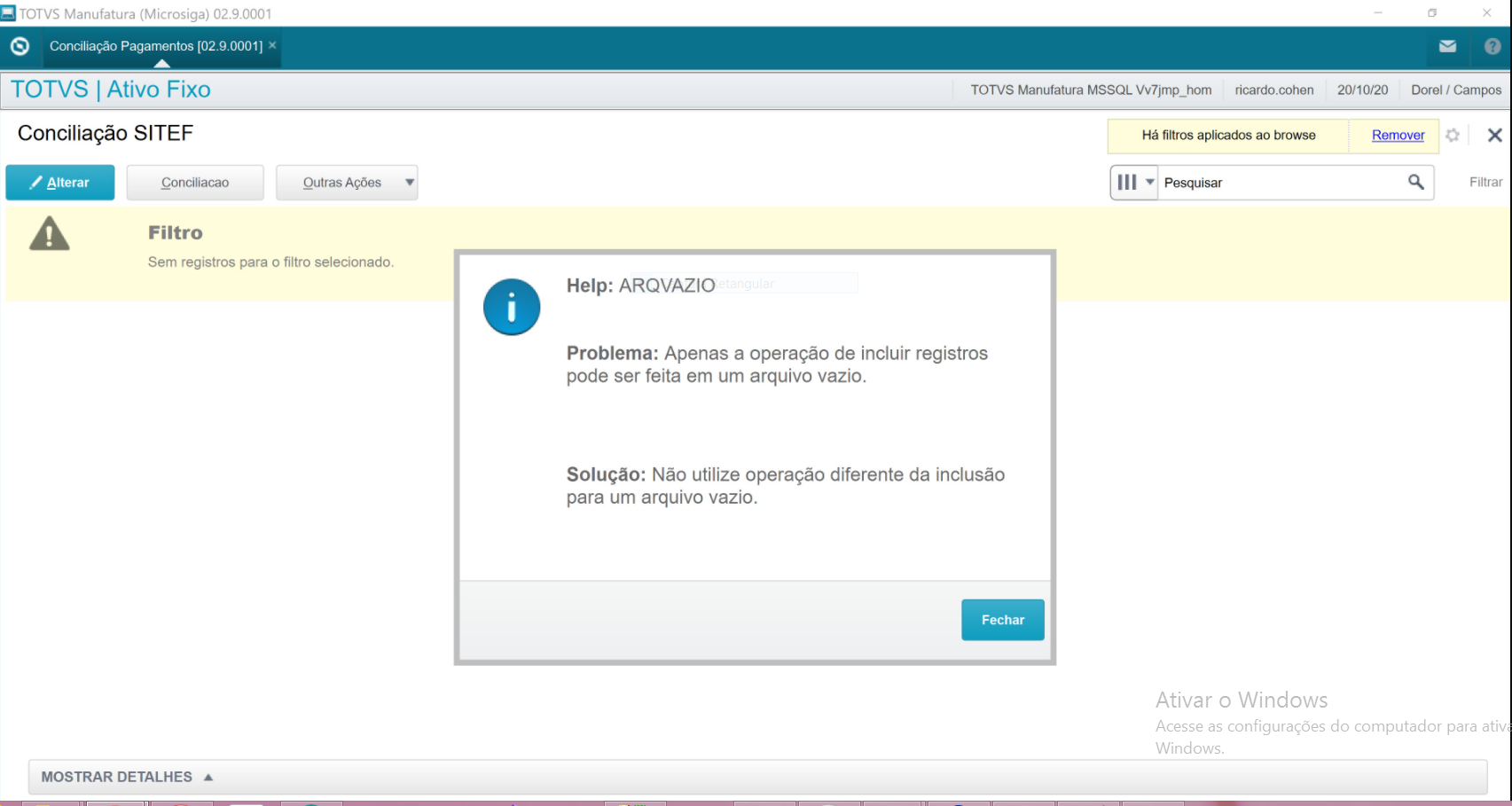Click the TOTVS home logo icon
Screen dimensions: 1512x806
click(20, 46)
